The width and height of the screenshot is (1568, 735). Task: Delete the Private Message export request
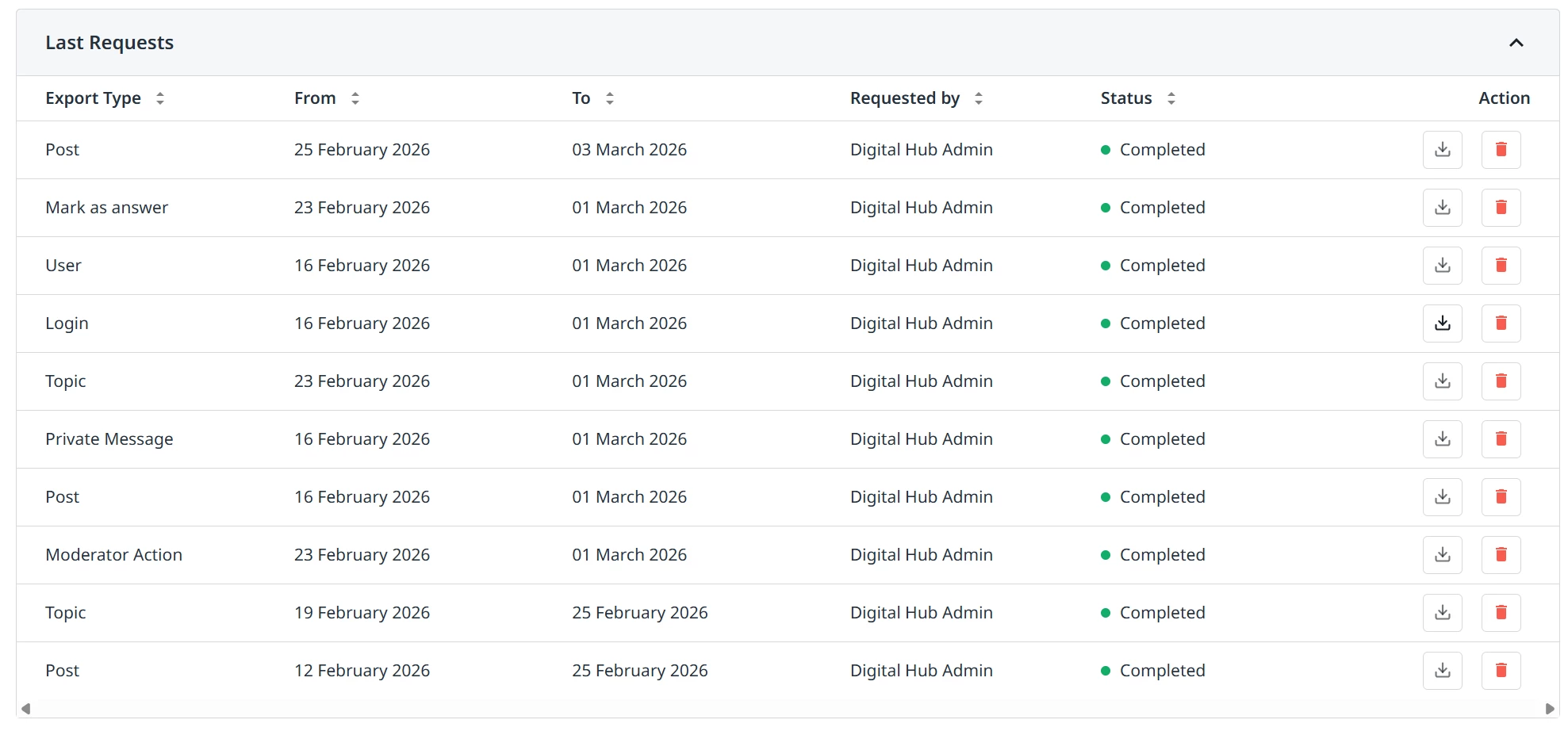1501,439
